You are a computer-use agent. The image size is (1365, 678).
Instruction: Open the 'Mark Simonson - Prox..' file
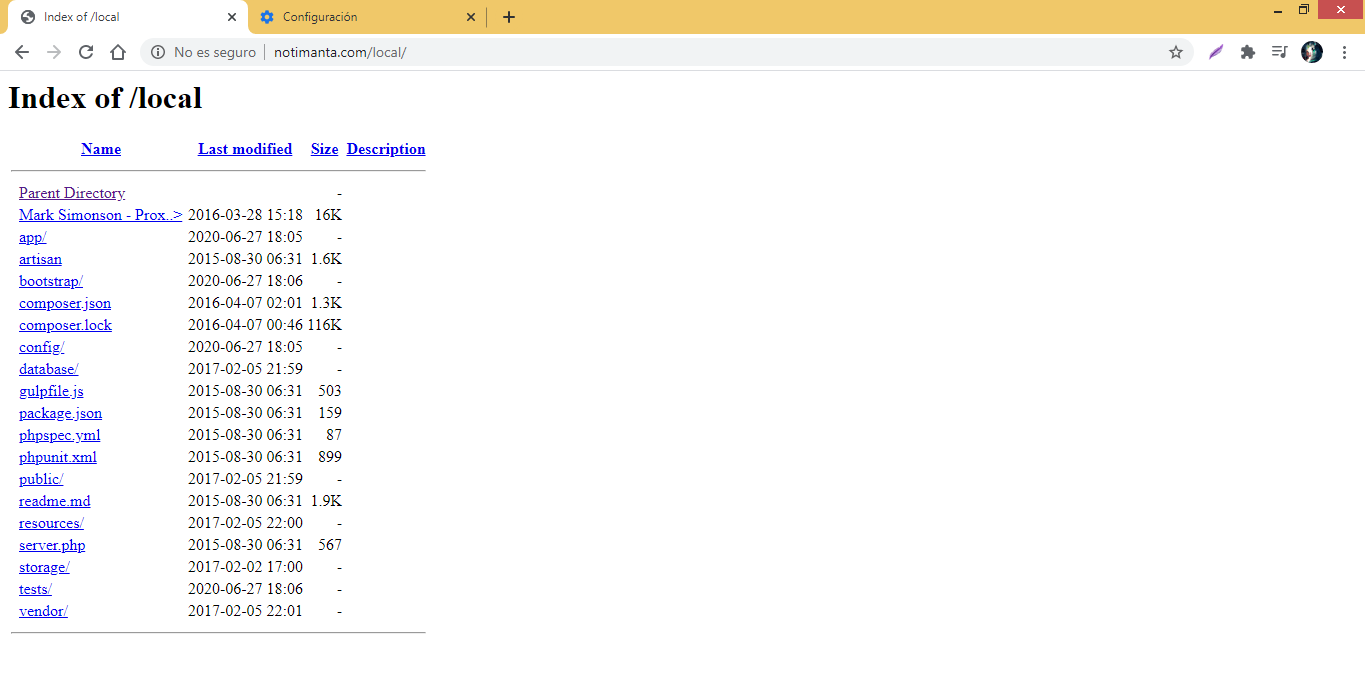(100, 215)
